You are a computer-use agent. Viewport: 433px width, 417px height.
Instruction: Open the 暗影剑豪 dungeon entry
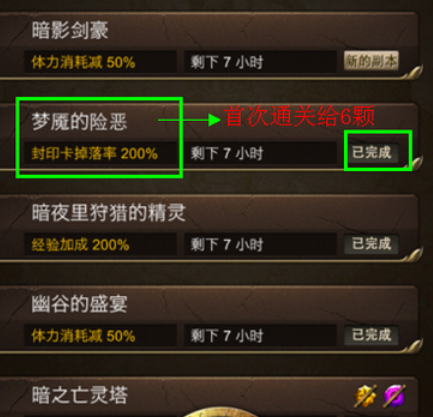coord(70,30)
